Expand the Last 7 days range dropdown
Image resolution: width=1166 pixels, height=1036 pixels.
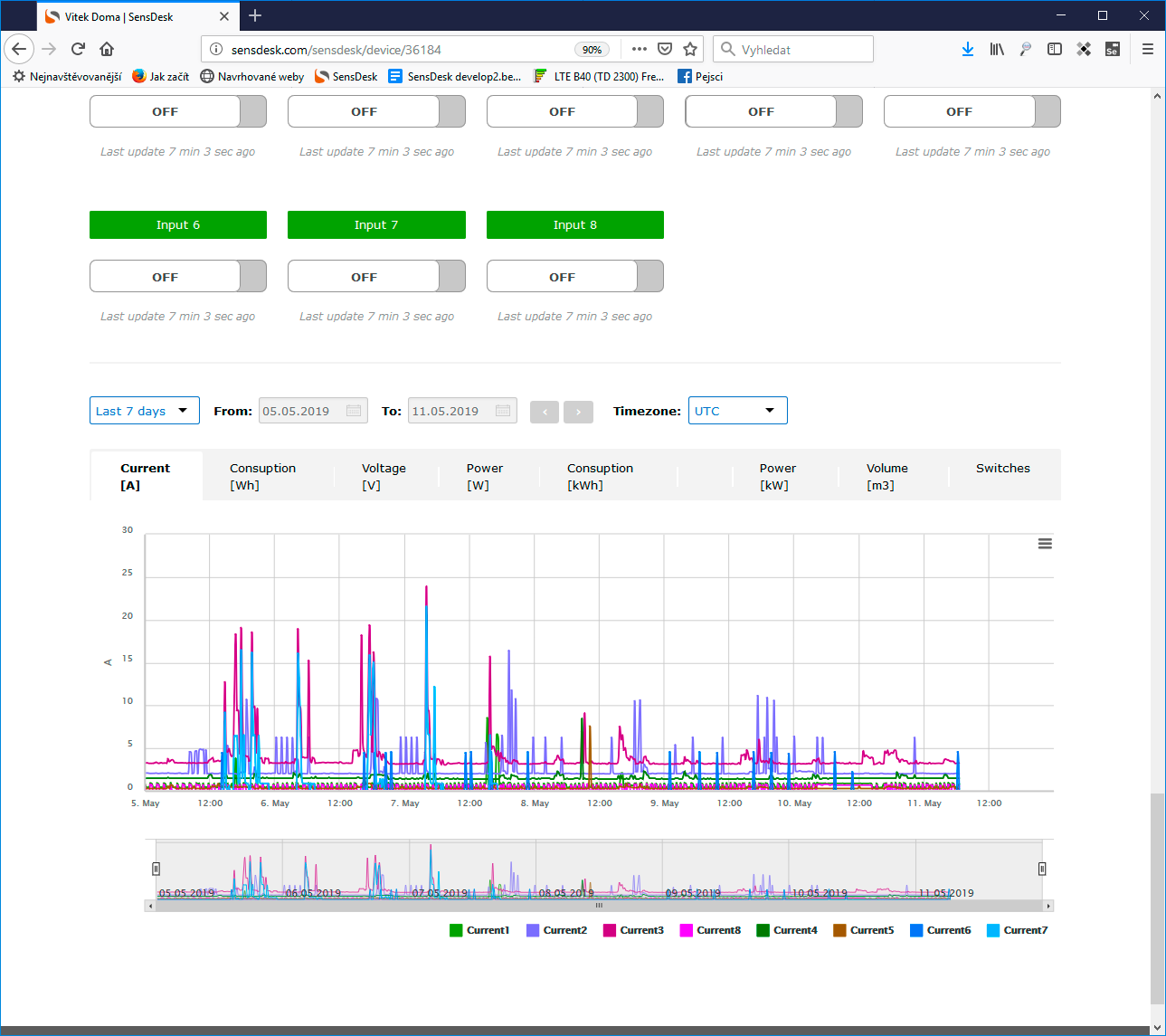pos(145,411)
